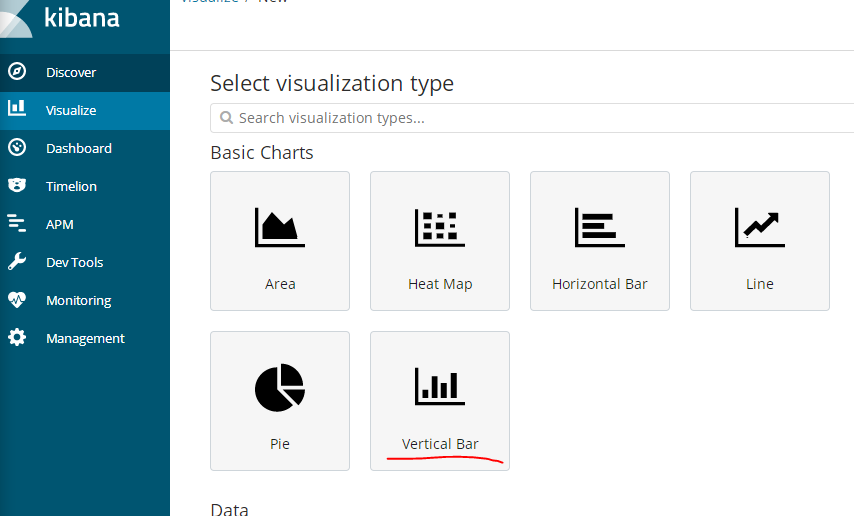Choose the Horizontal Bar label
854x516 pixels.
pos(600,284)
